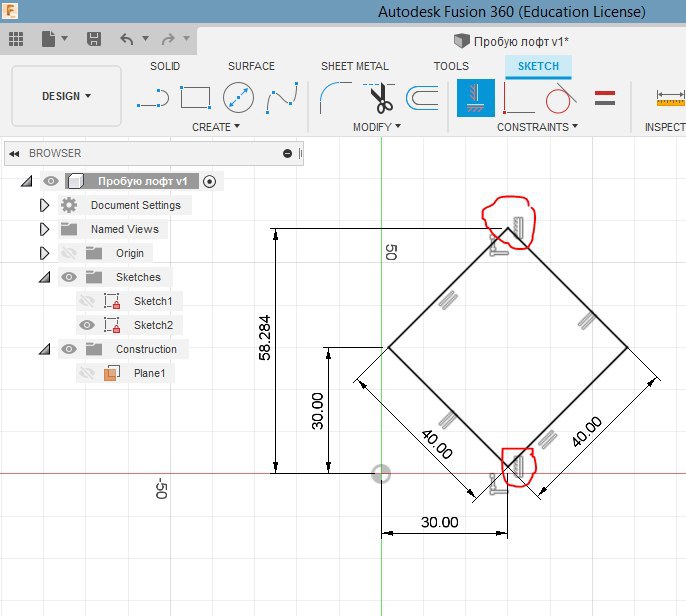Select the Offset tool
The width and height of the screenshot is (686, 616).
pos(422,98)
